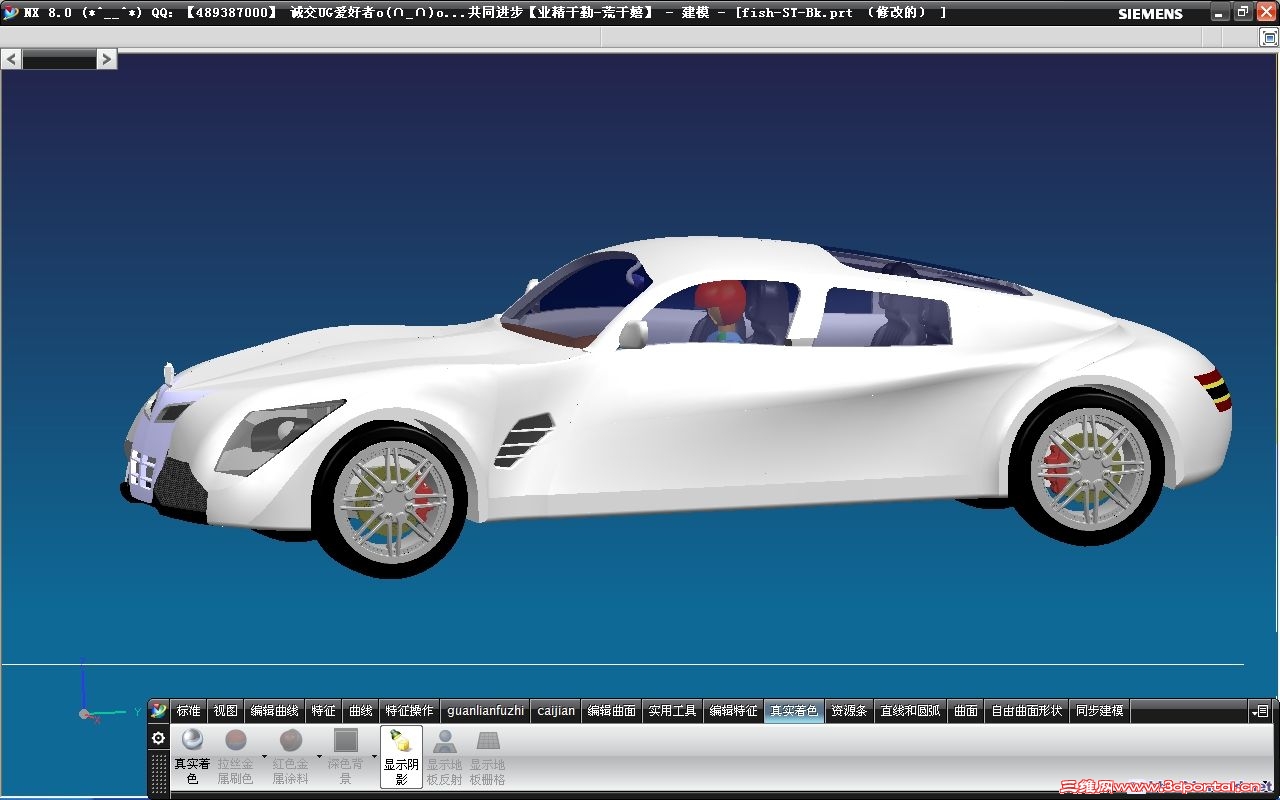Click the NX application icon in title bar
The height and width of the screenshot is (800, 1280).
coord(11,13)
